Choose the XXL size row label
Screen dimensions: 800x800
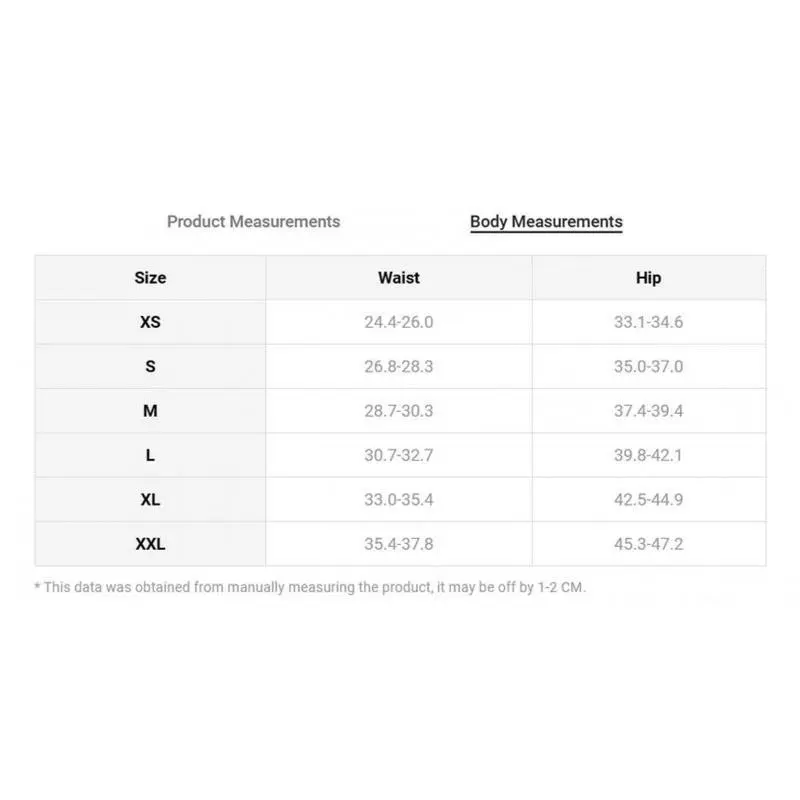[150, 544]
